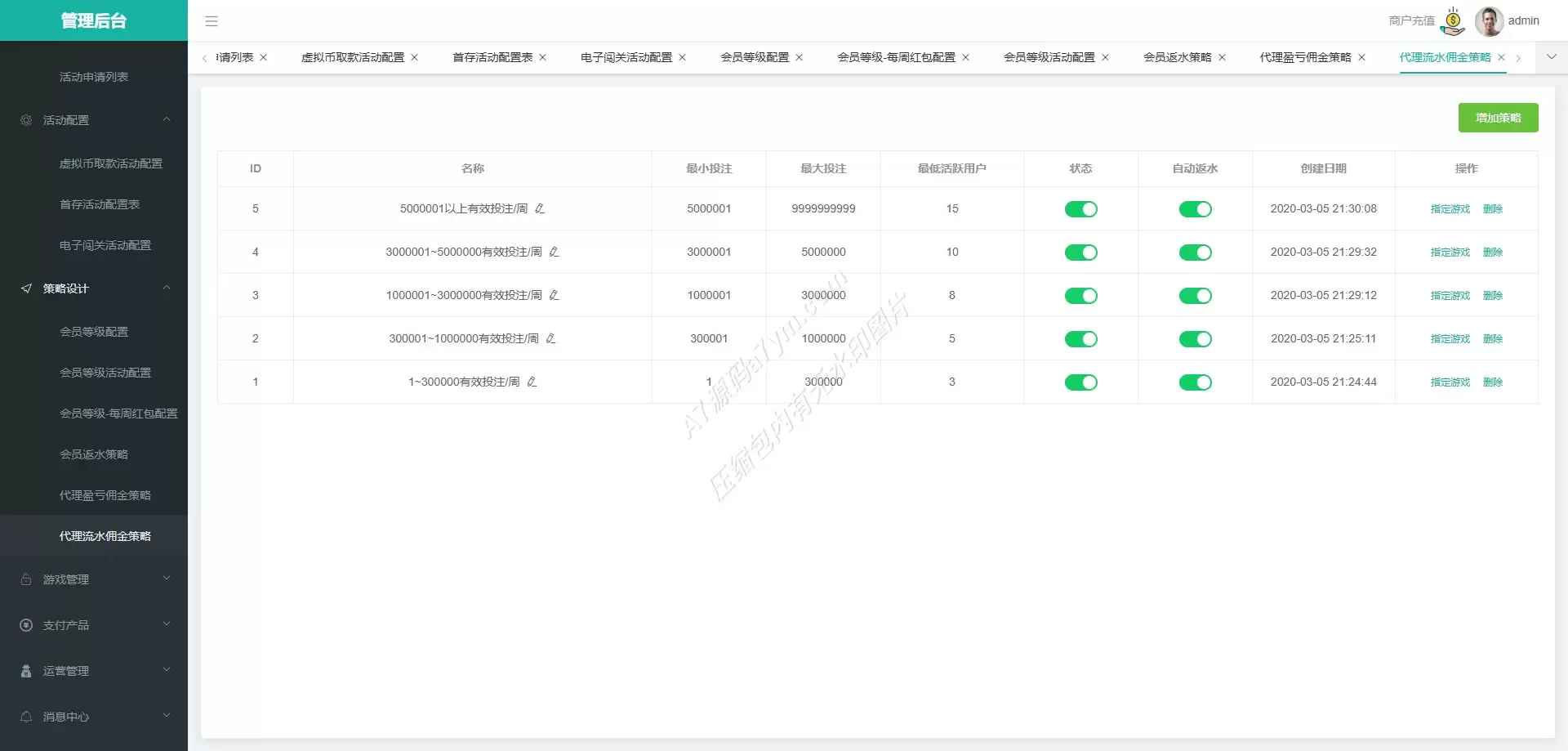The image size is (1568, 751).
Task: Collapse the 策略设计 sidebar section
Action: 94,288
